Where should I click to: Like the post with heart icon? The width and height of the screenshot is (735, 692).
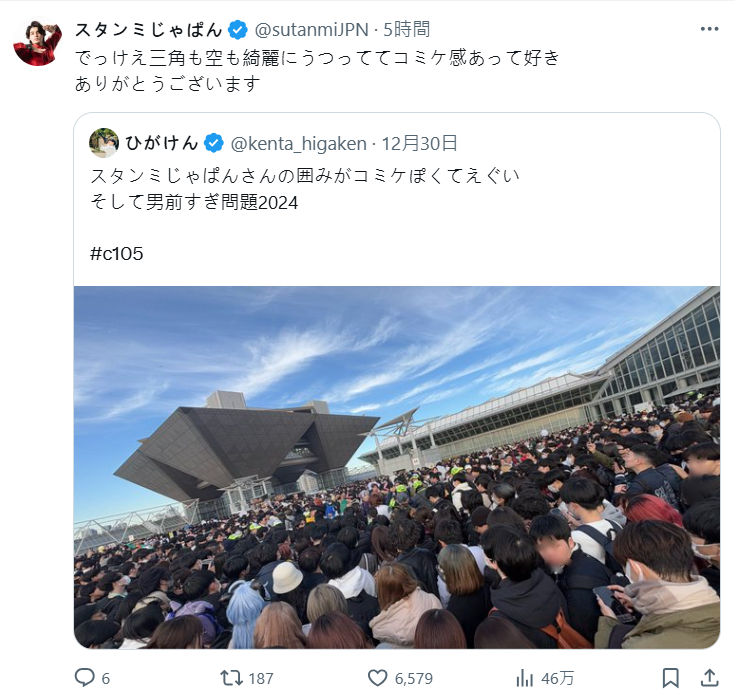tap(377, 678)
